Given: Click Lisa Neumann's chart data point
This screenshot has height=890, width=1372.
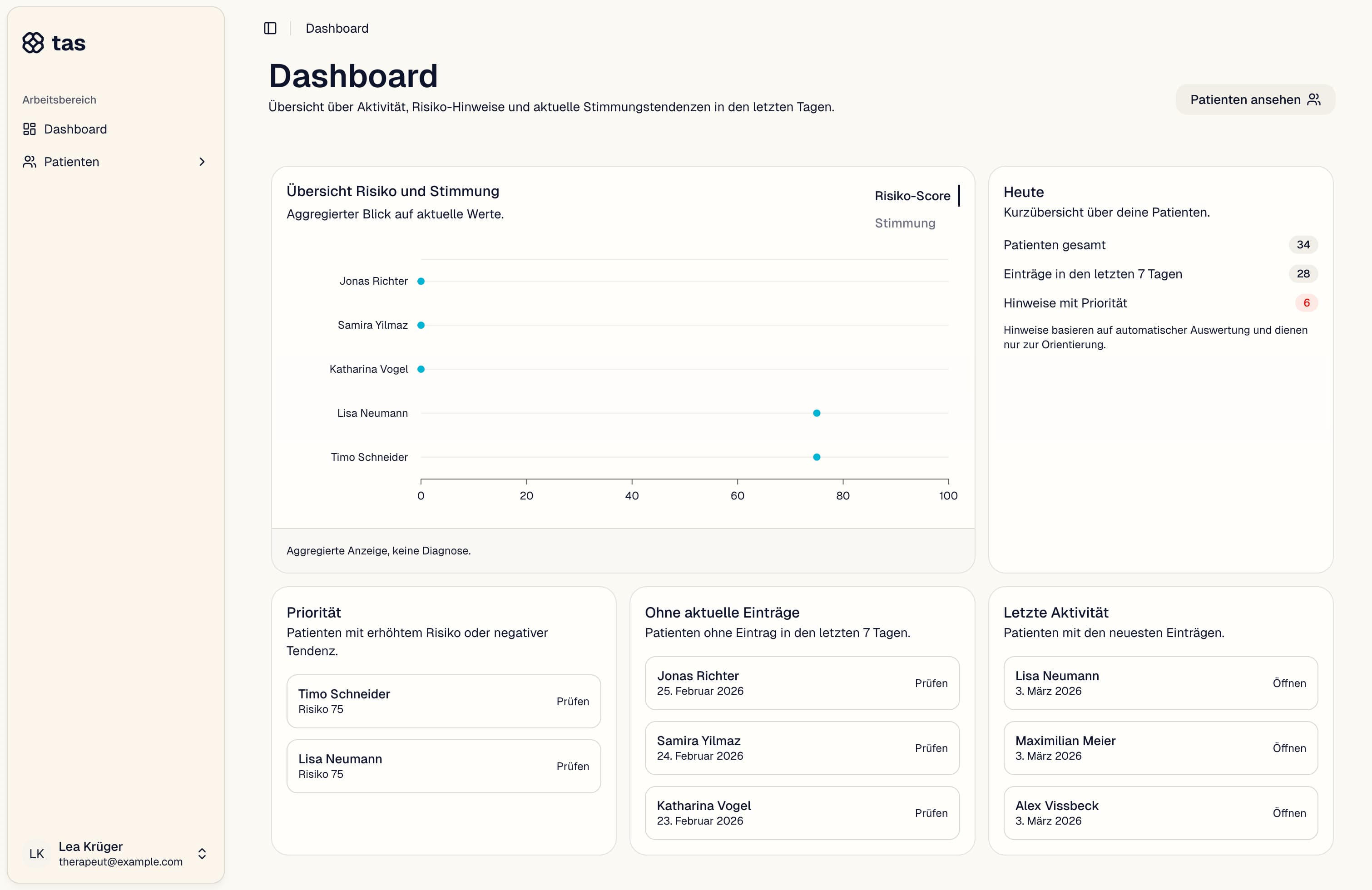Looking at the screenshot, I should tap(816, 413).
